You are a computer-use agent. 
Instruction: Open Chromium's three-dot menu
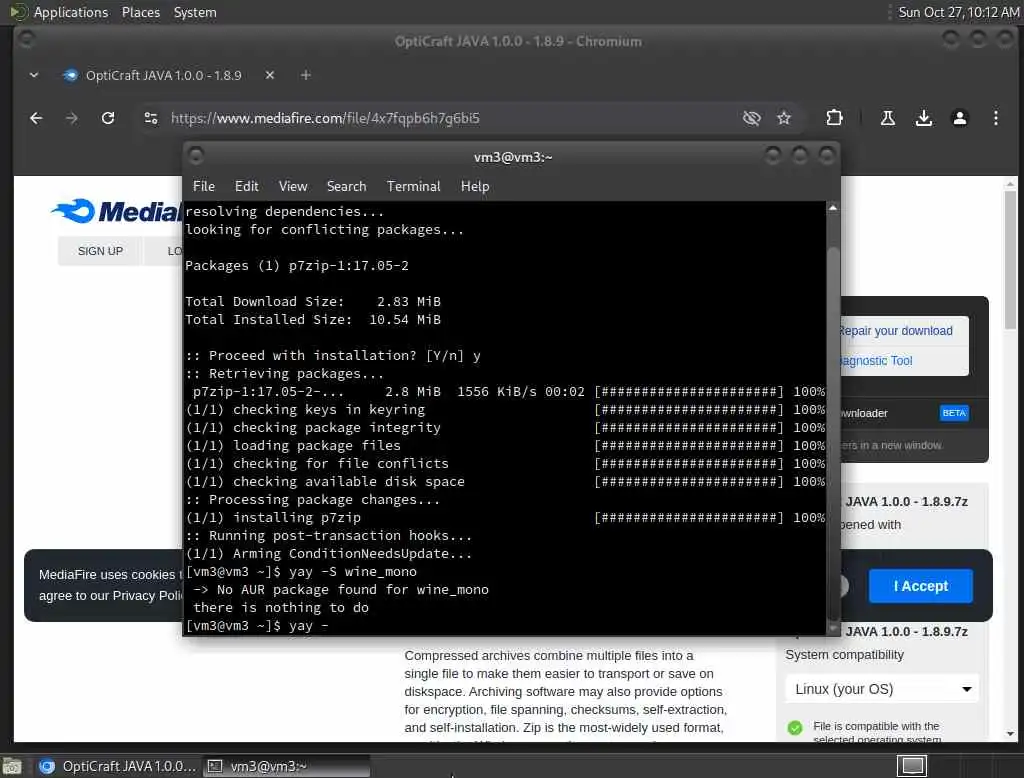click(995, 118)
